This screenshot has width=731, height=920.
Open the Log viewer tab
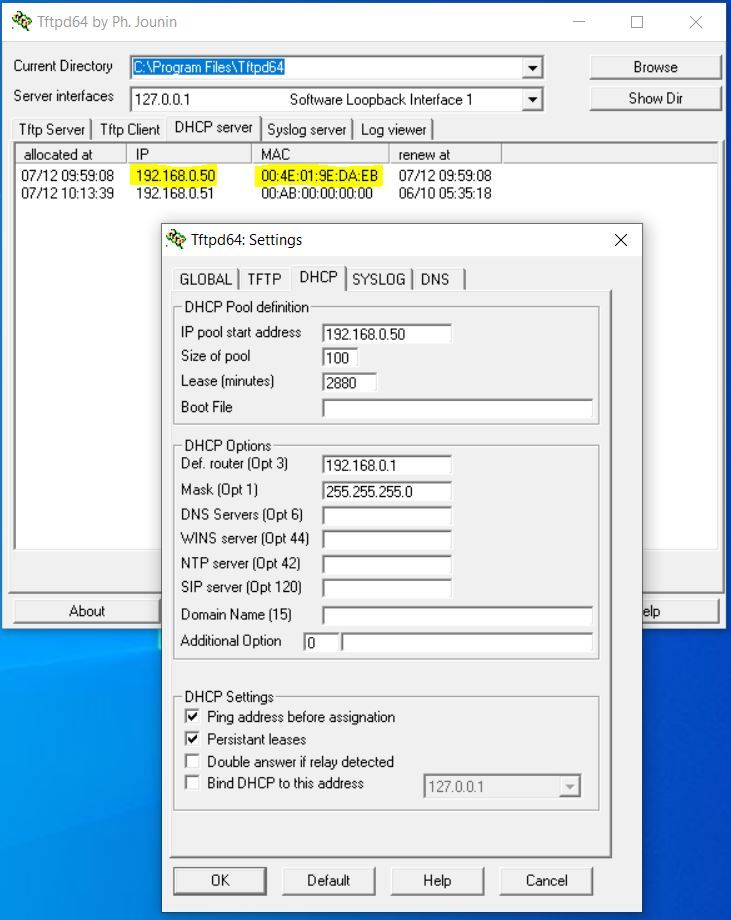[x=394, y=129]
